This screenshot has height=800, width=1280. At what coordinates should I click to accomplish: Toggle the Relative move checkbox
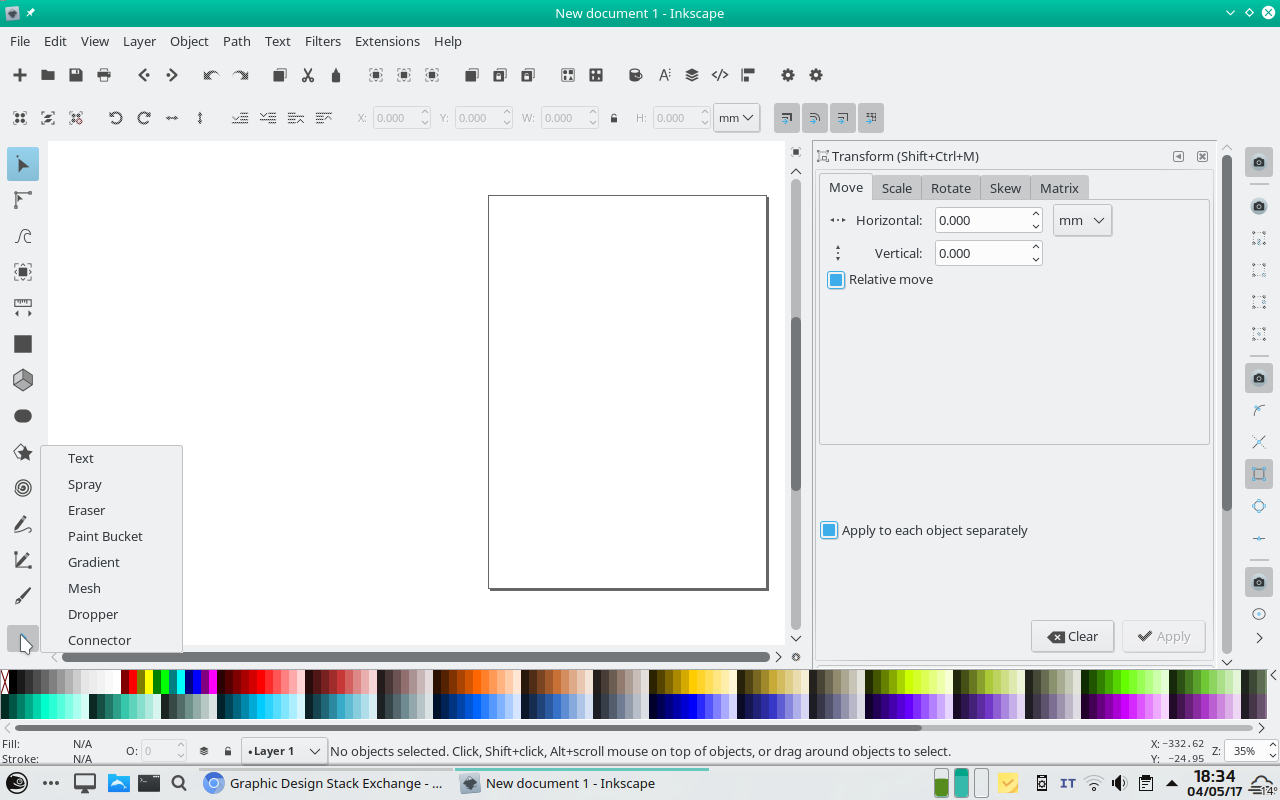[x=836, y=280]
